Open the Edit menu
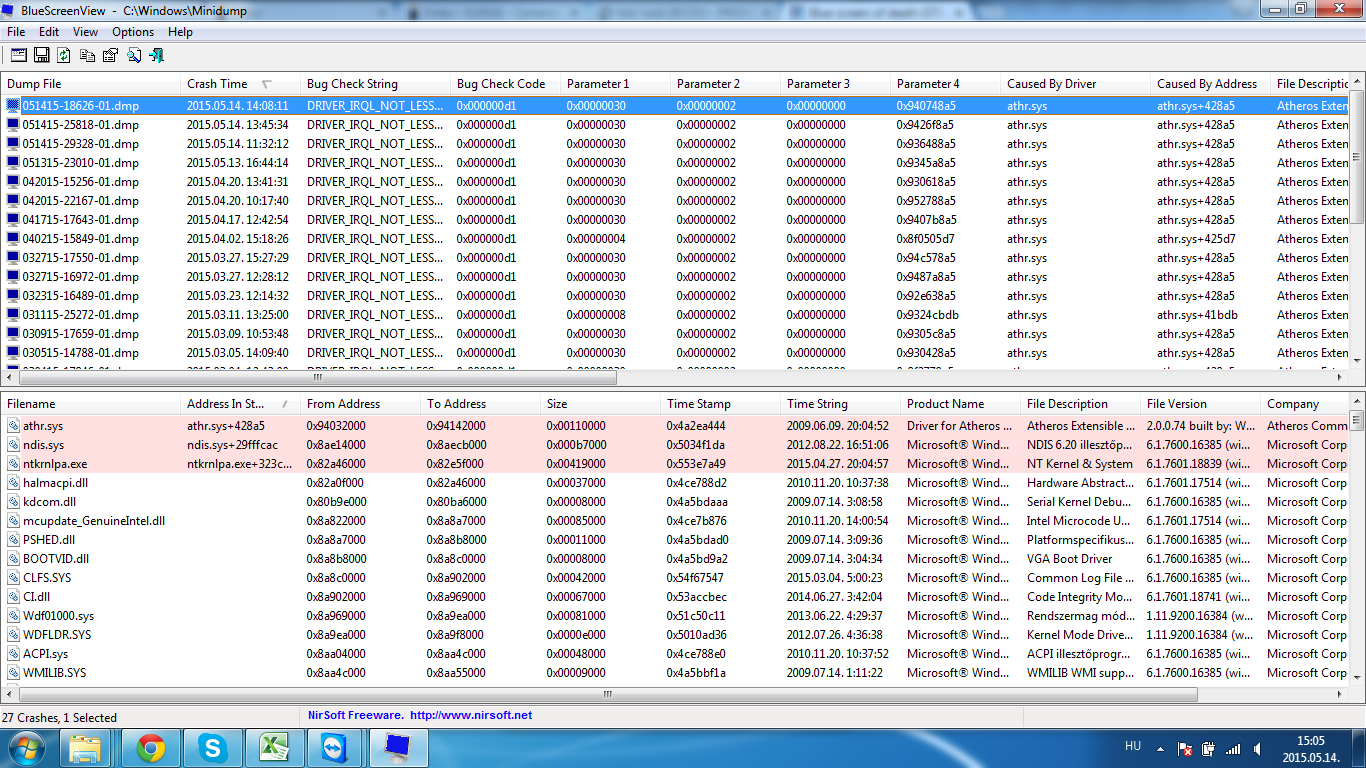This screenshot has width=1366, height=768. coord(49,32)
